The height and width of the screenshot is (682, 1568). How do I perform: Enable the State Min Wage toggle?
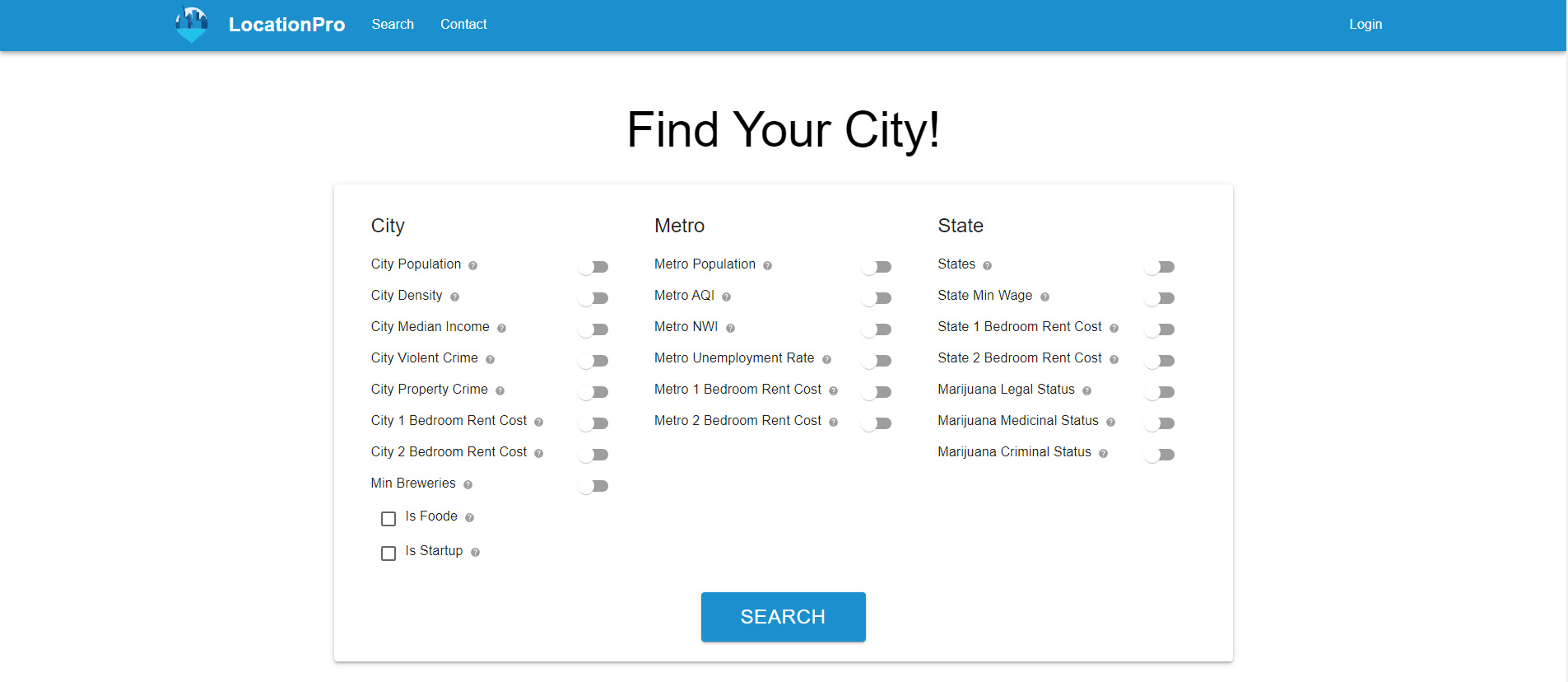pos(1160,298)
